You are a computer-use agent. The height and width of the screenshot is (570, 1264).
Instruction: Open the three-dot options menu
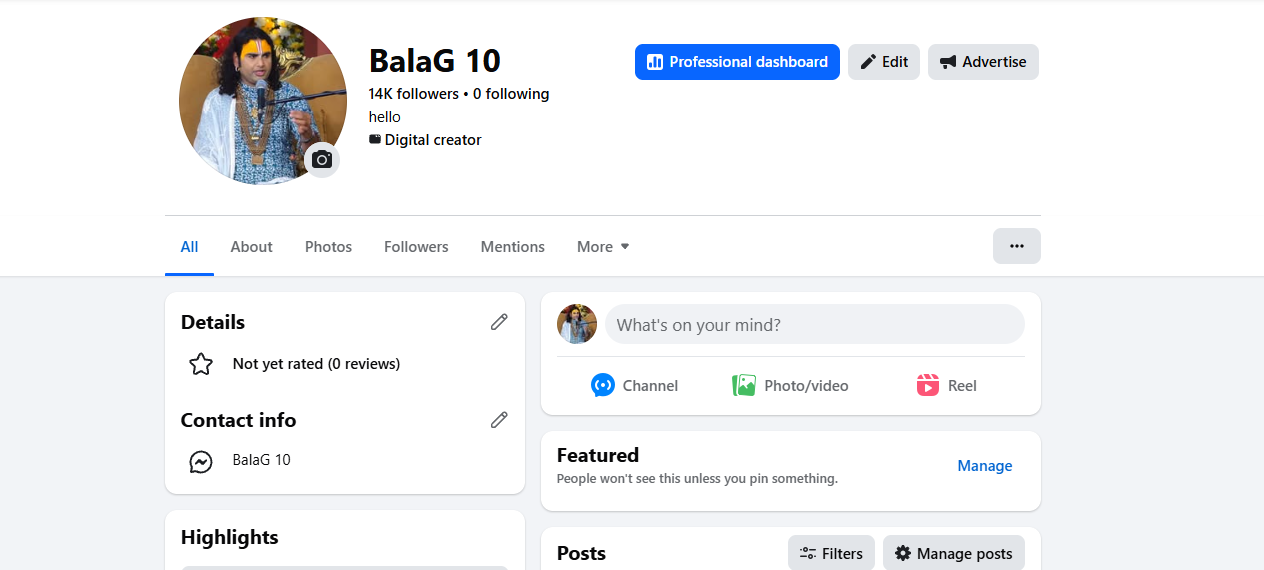pos(1016,246)
